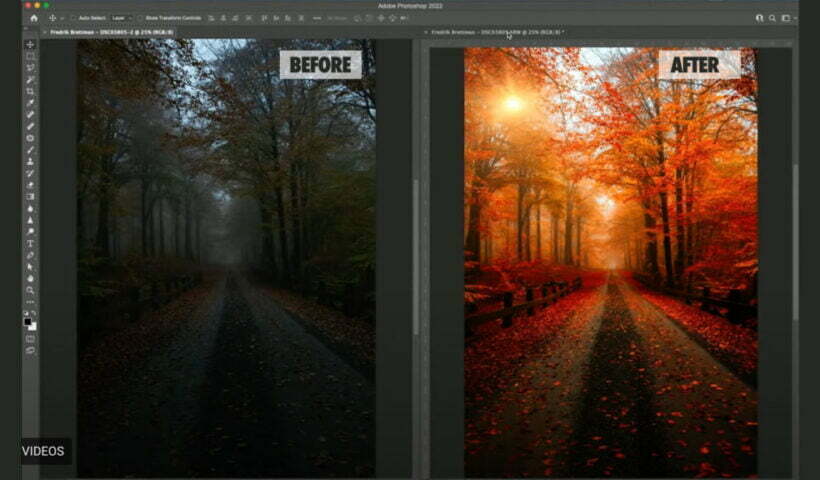The image size is (820, 480).
Task: Select the Horizontal Type tool
Action: [x=30, y=243]
